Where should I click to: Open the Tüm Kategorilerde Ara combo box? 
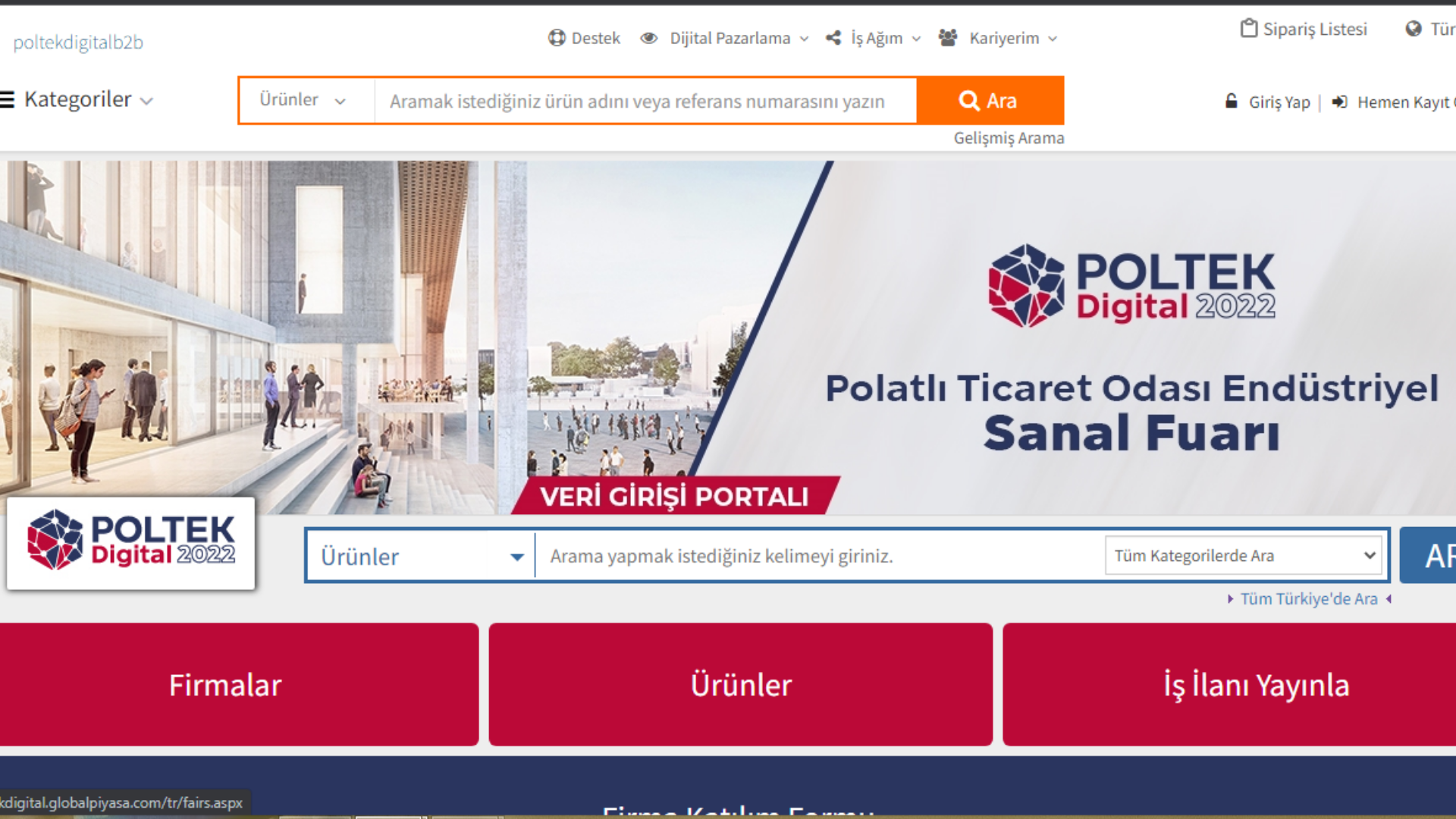point(1244,556)
